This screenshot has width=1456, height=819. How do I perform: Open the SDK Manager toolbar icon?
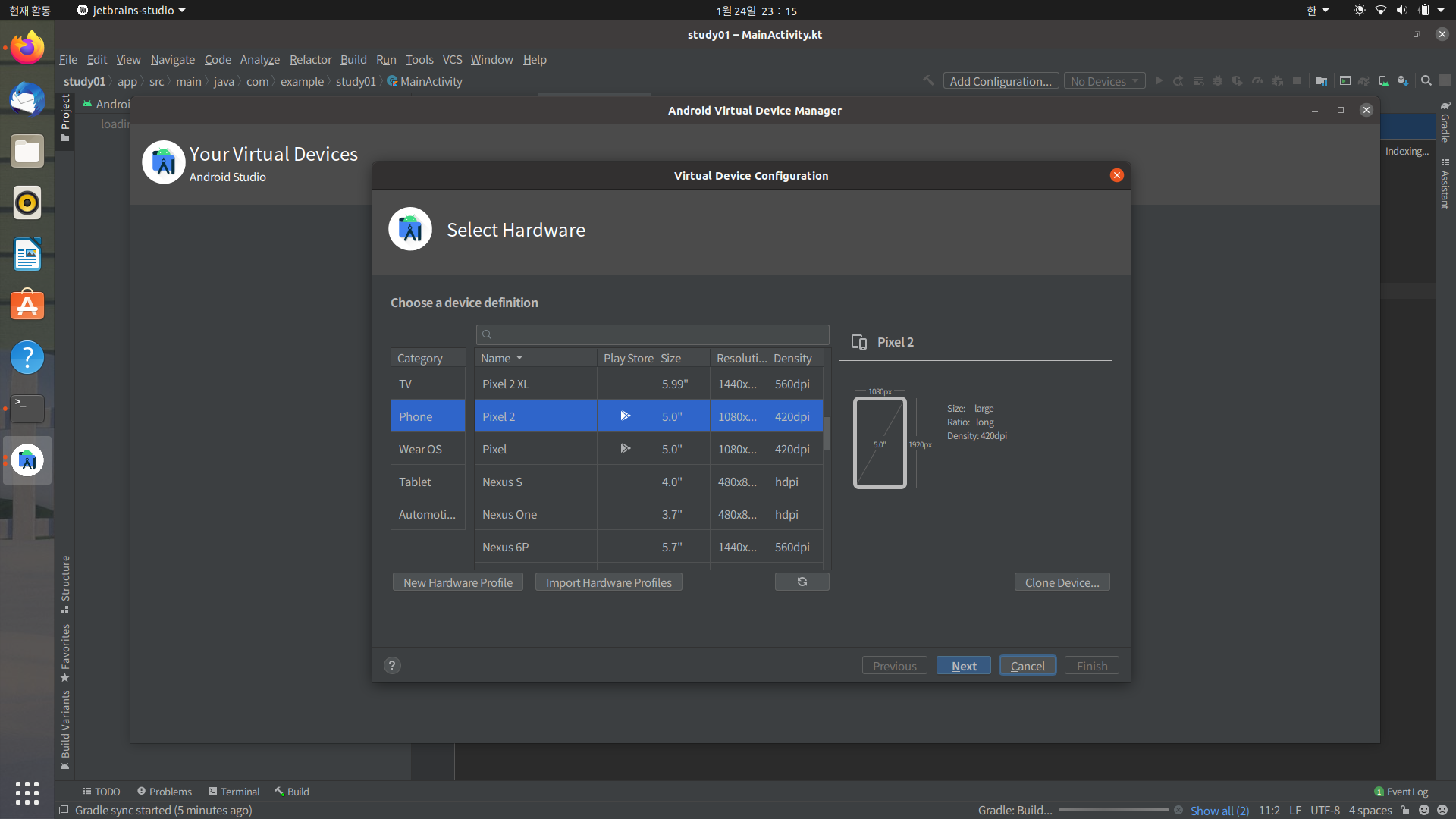pyautogui.click(x=1403, y=81)
